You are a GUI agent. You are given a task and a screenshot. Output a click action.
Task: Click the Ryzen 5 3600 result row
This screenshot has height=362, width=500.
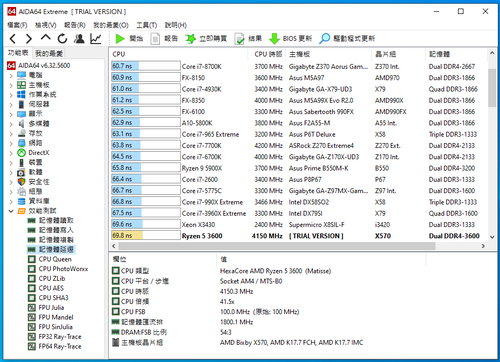click(x=298, y=236)
